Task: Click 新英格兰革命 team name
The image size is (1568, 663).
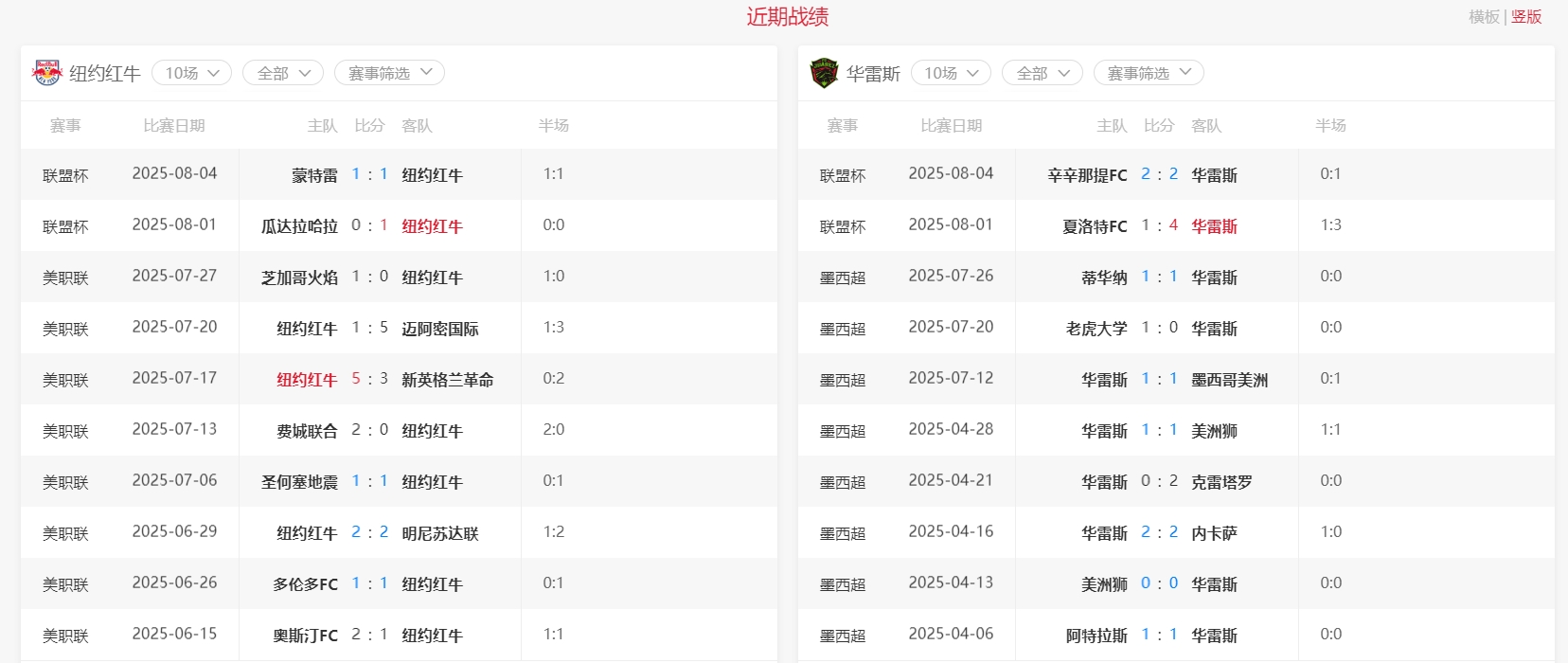Action: (x=447, y=380)
